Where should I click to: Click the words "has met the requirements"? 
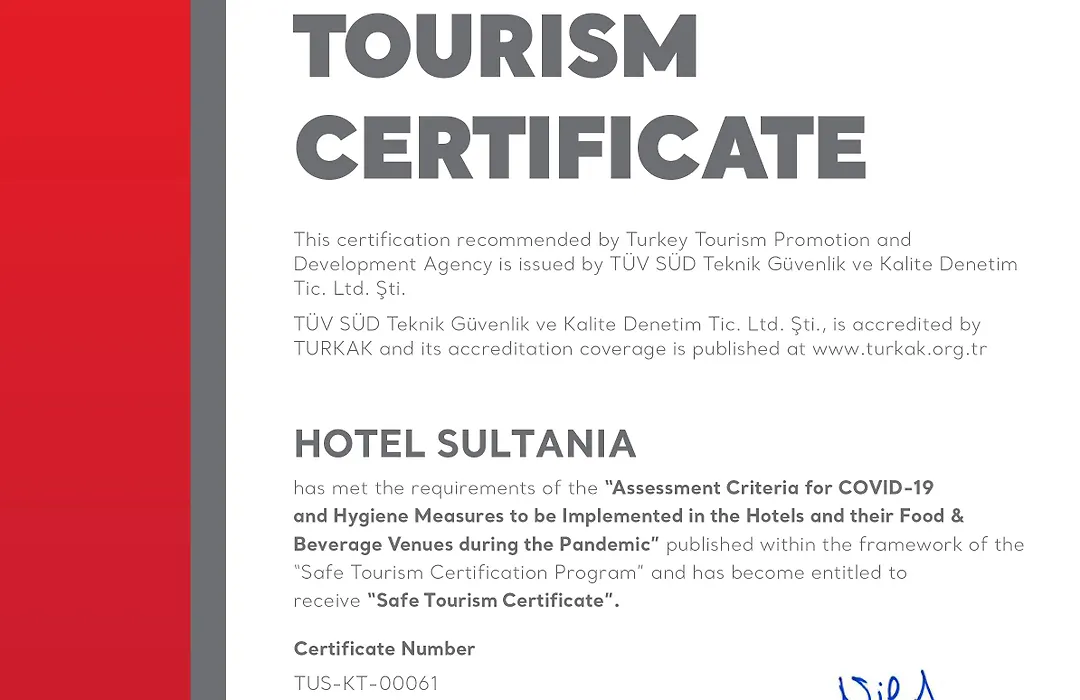coord(414,488)
